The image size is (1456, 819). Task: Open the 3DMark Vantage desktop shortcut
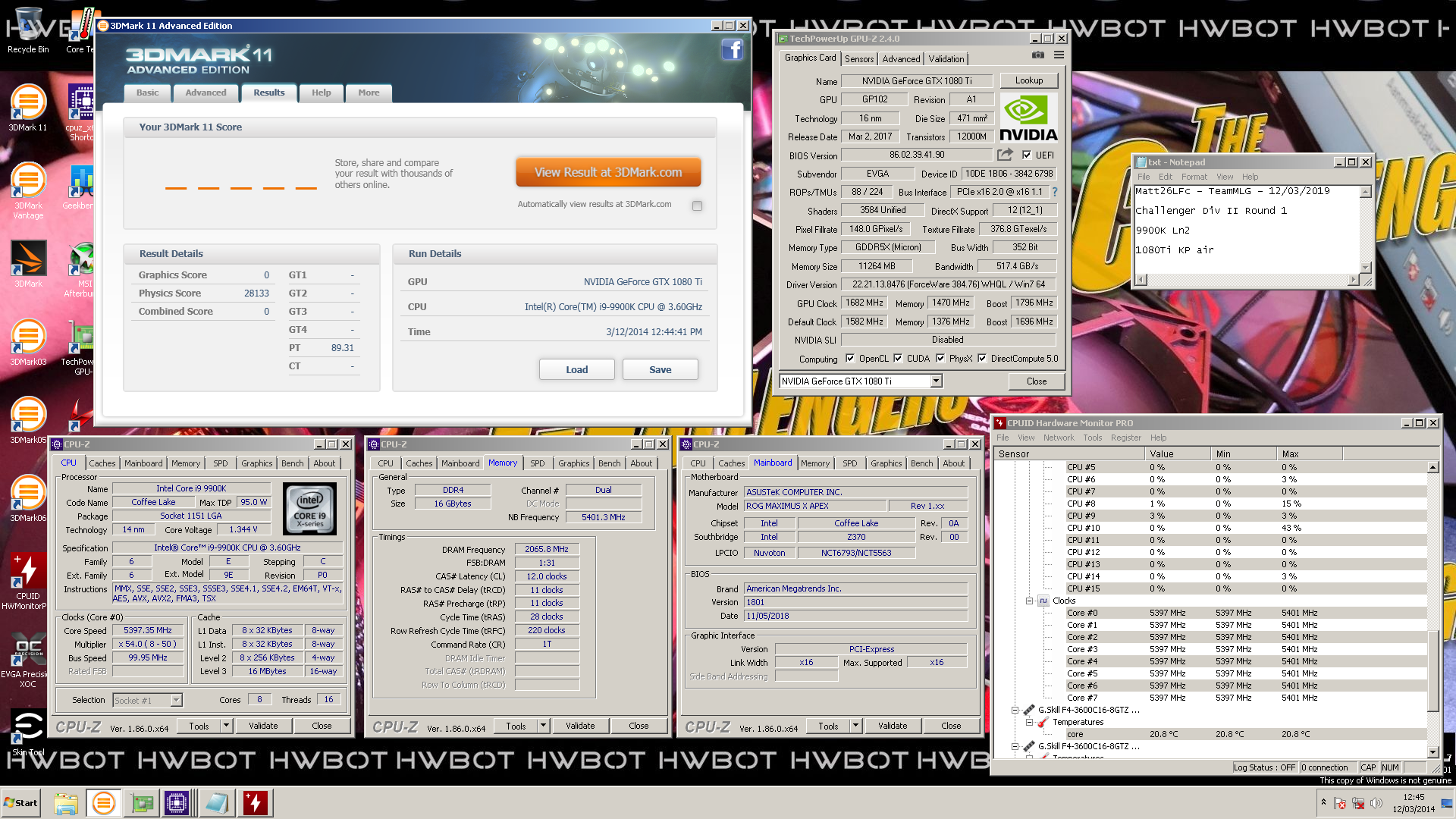[x=28, y=191]
